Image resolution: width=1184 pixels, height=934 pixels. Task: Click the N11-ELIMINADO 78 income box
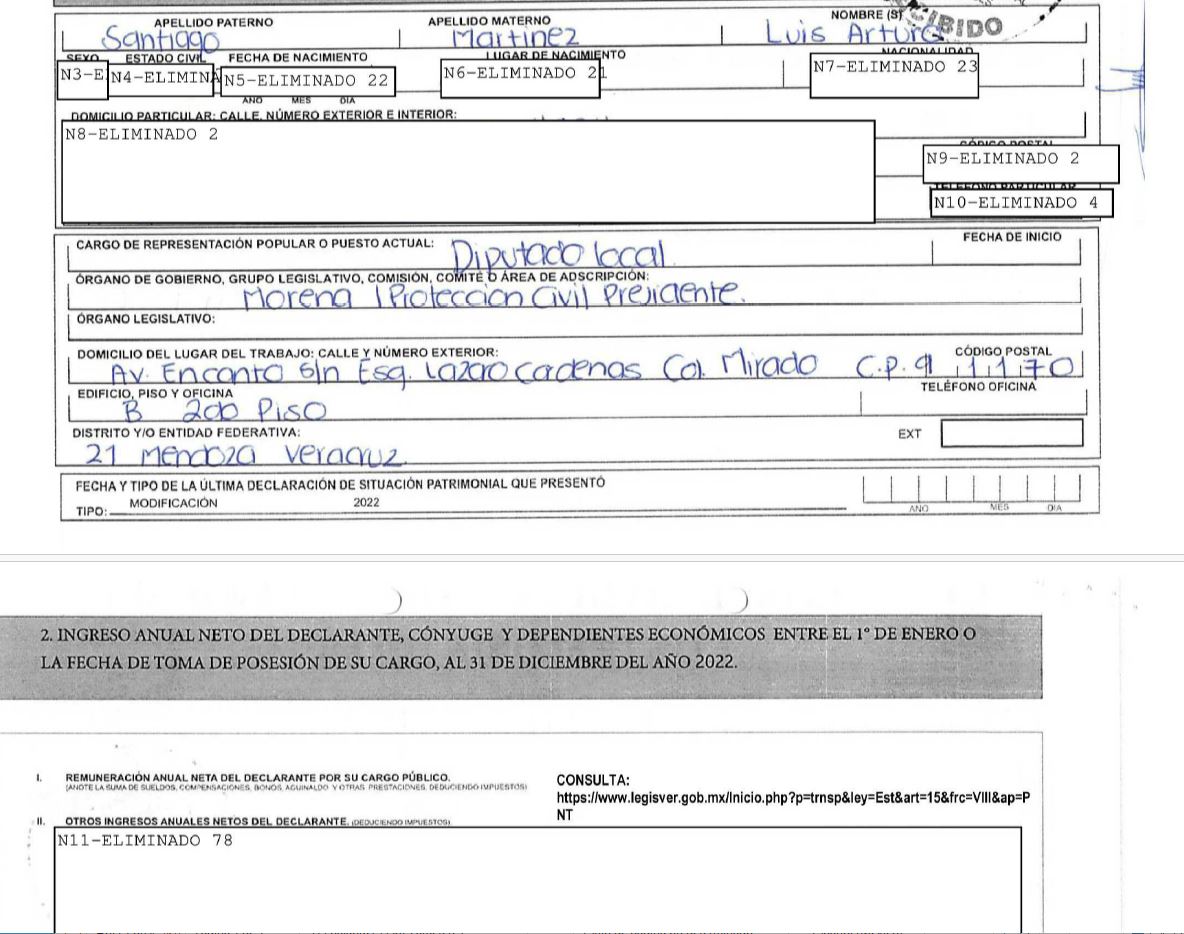pos(538,880)
